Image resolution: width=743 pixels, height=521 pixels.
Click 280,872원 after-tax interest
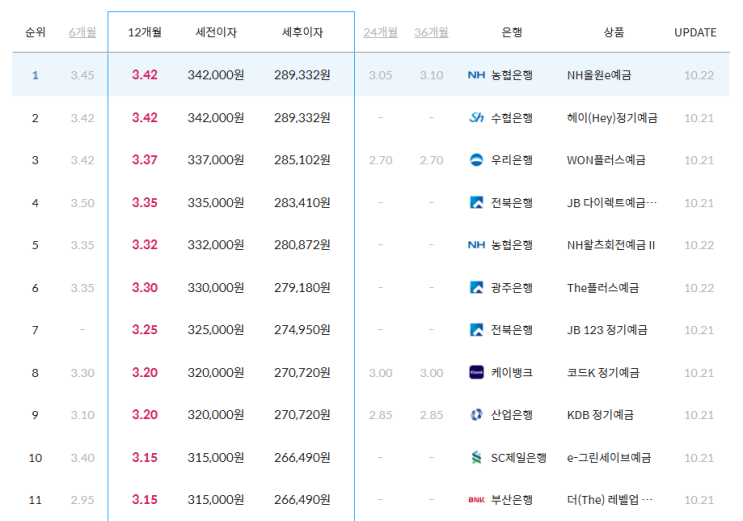click(x=302, y=245)
